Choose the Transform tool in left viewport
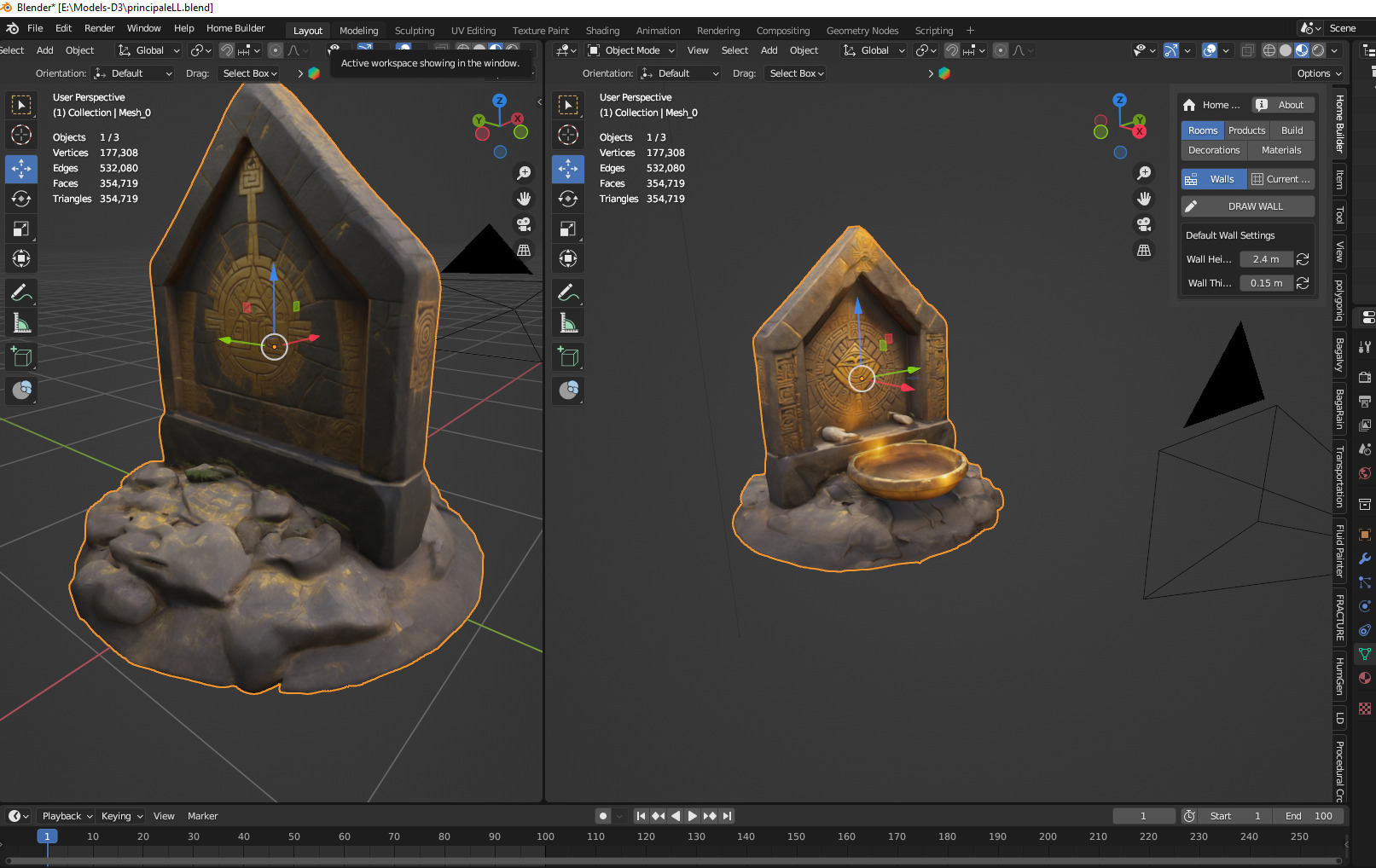The width and height of the screenshot is (1376, 868). (x=21, y=258)
